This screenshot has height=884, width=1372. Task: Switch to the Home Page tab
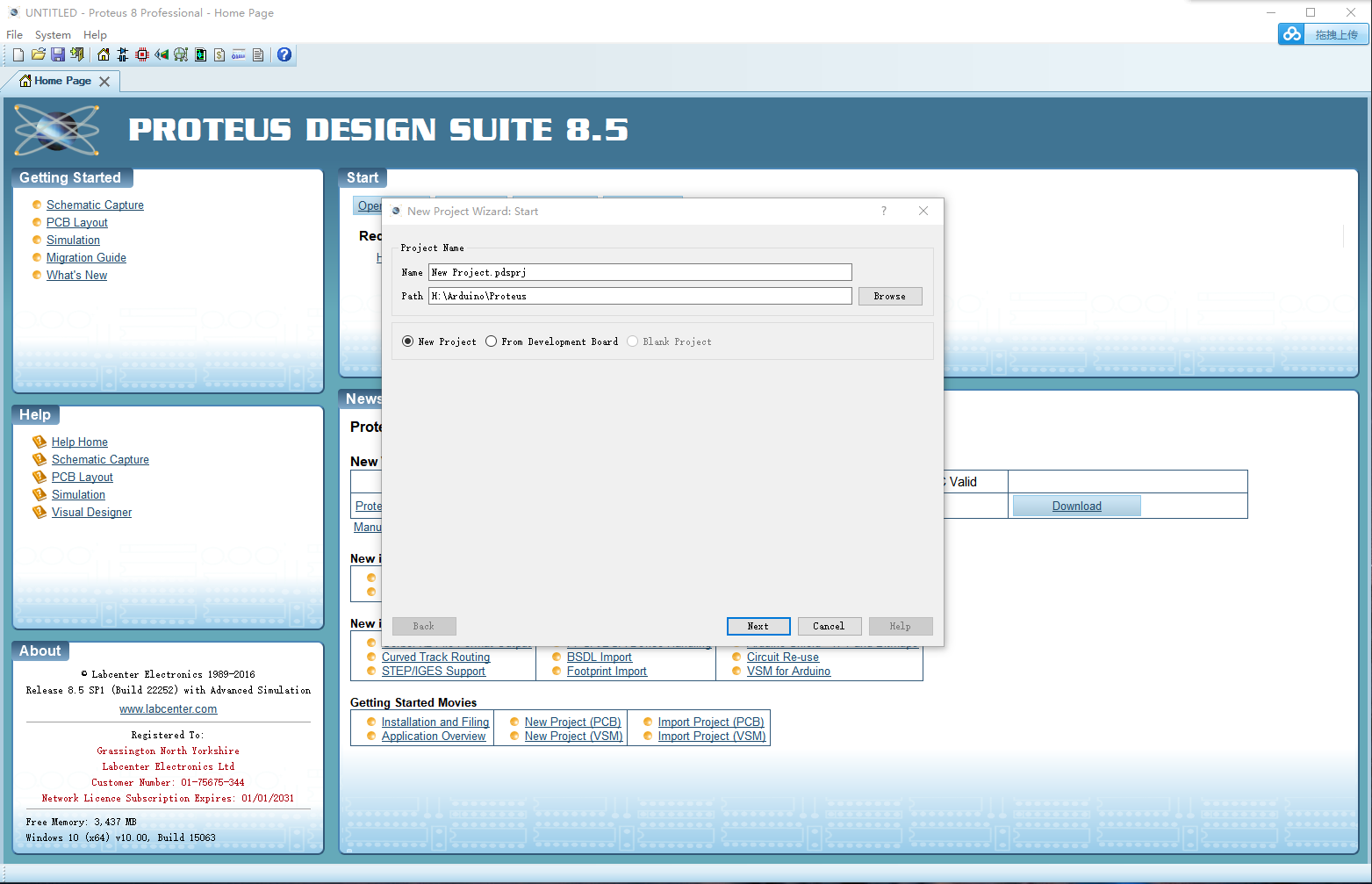pos(58,80)
